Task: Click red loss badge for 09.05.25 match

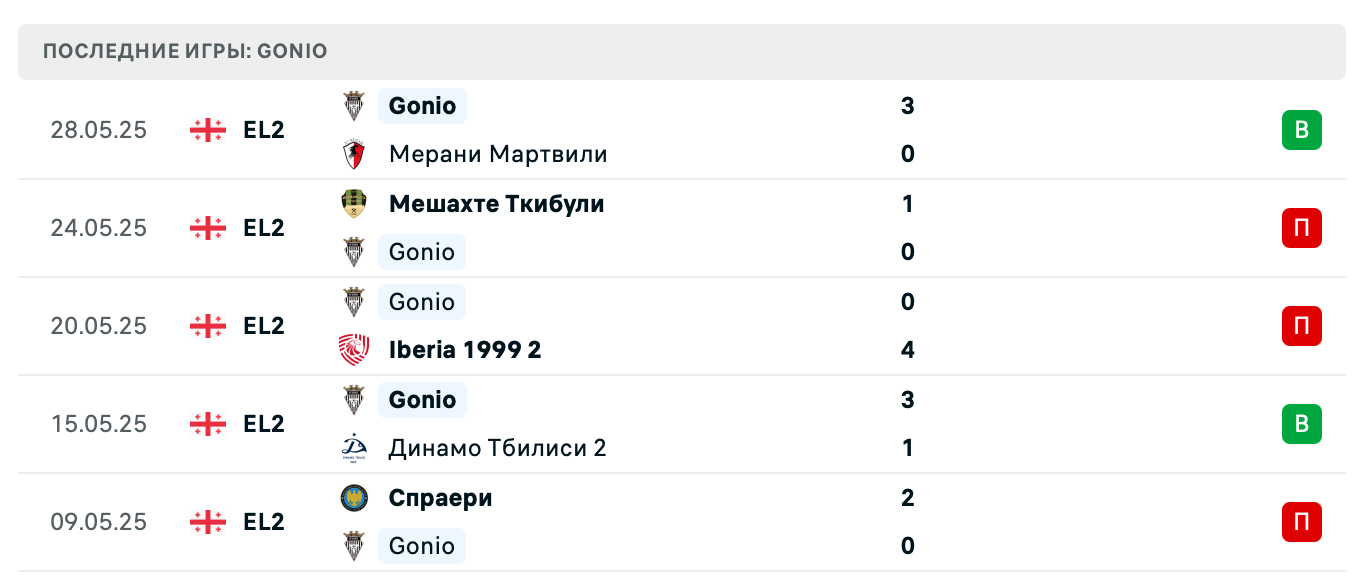Action: click(1301, 522)
